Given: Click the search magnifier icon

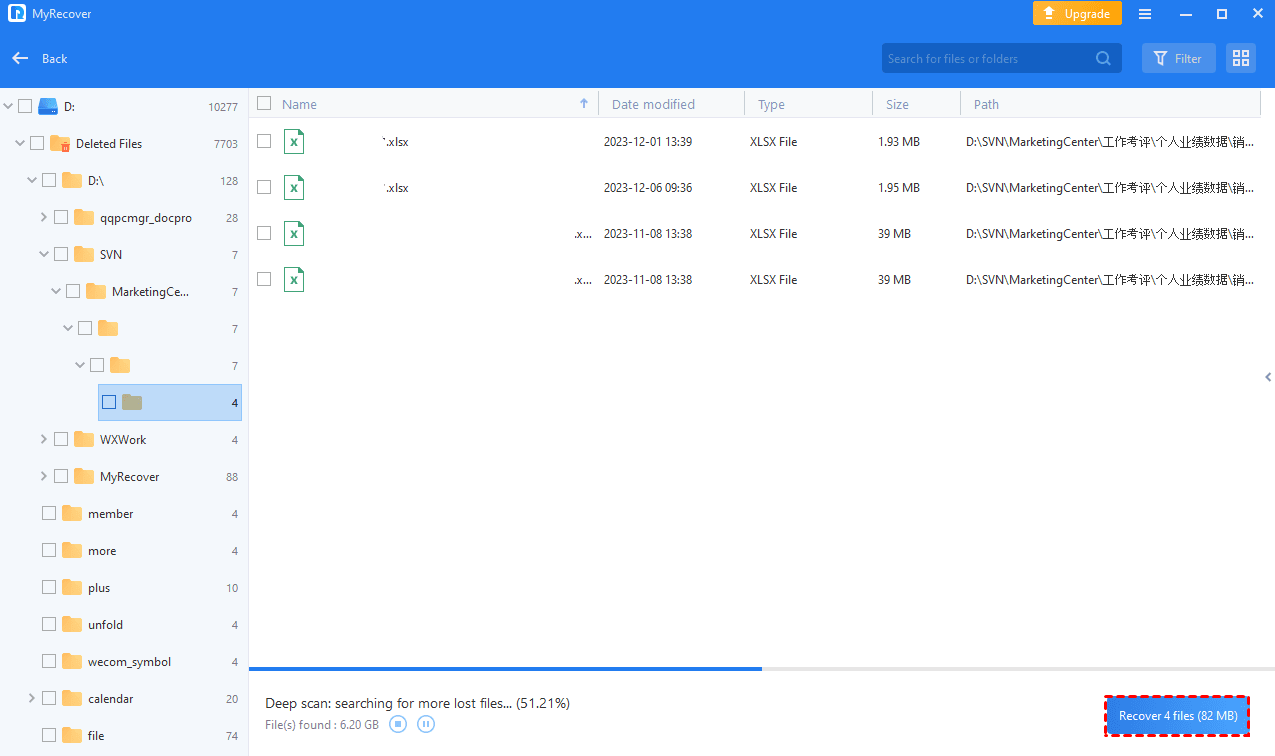Looking at the screenshot, I should pos(1103,58).
